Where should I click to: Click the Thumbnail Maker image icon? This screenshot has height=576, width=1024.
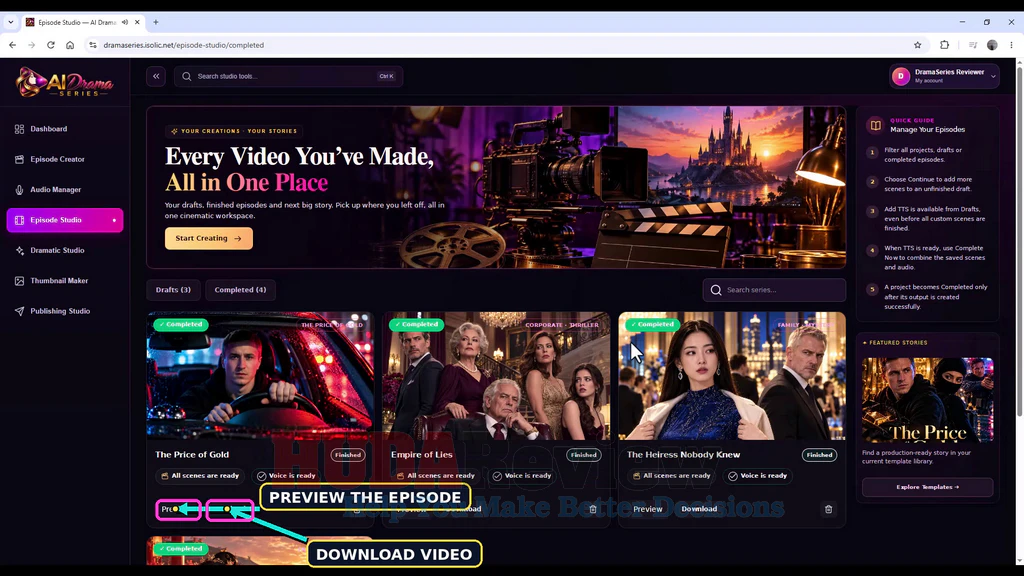tap(20, 281)
